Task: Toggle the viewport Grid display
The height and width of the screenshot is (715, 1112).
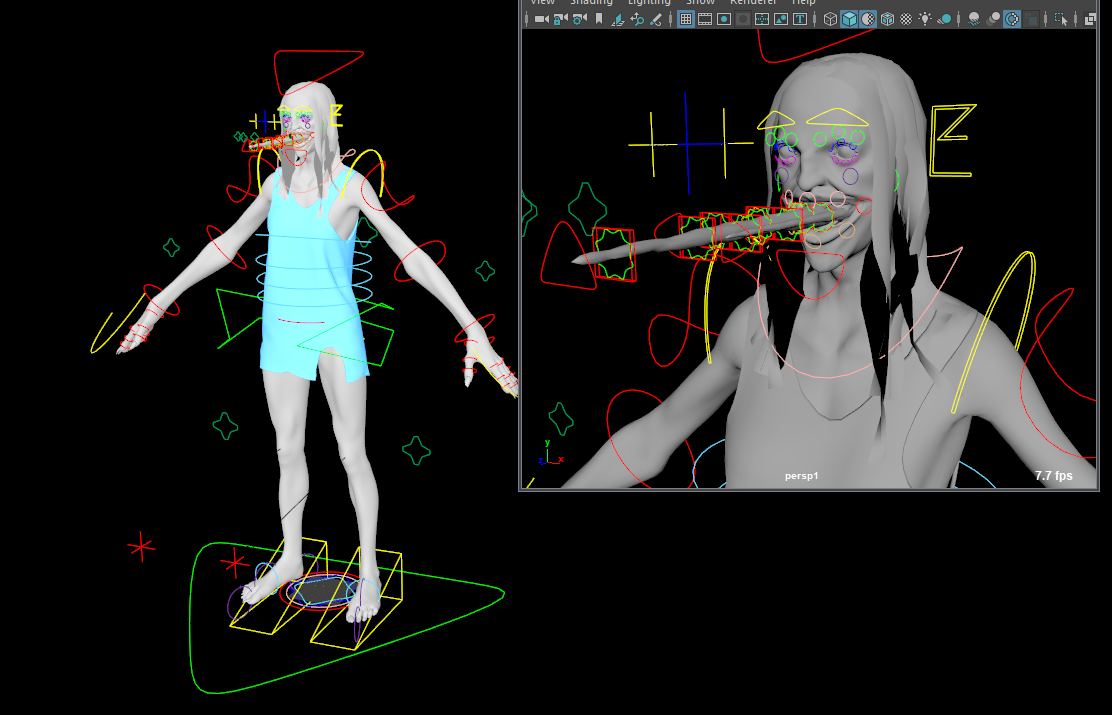Action: pos(686,19)
